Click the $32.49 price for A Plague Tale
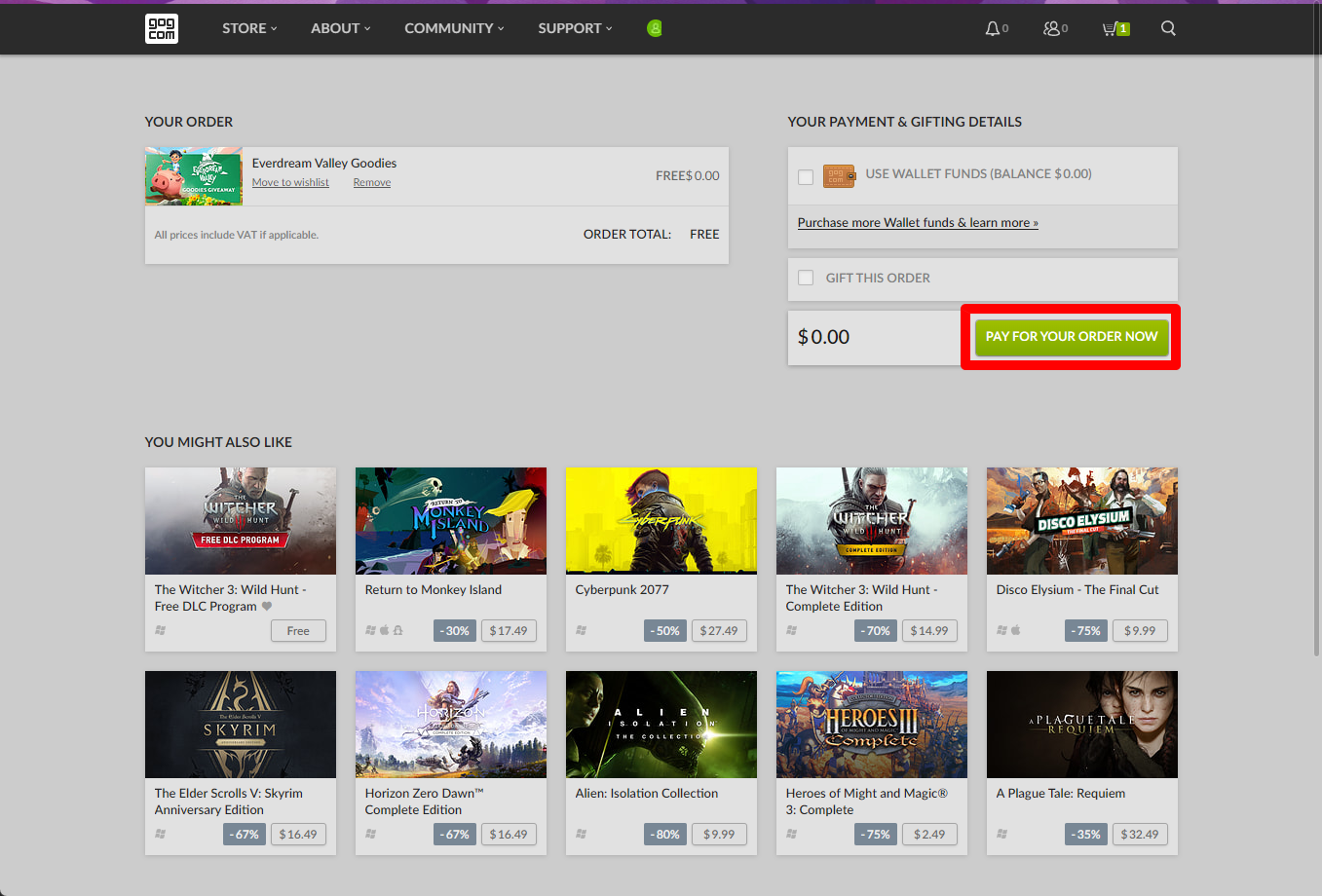The height and width of the screenshot is (896, 1322). click(1140, 834)
